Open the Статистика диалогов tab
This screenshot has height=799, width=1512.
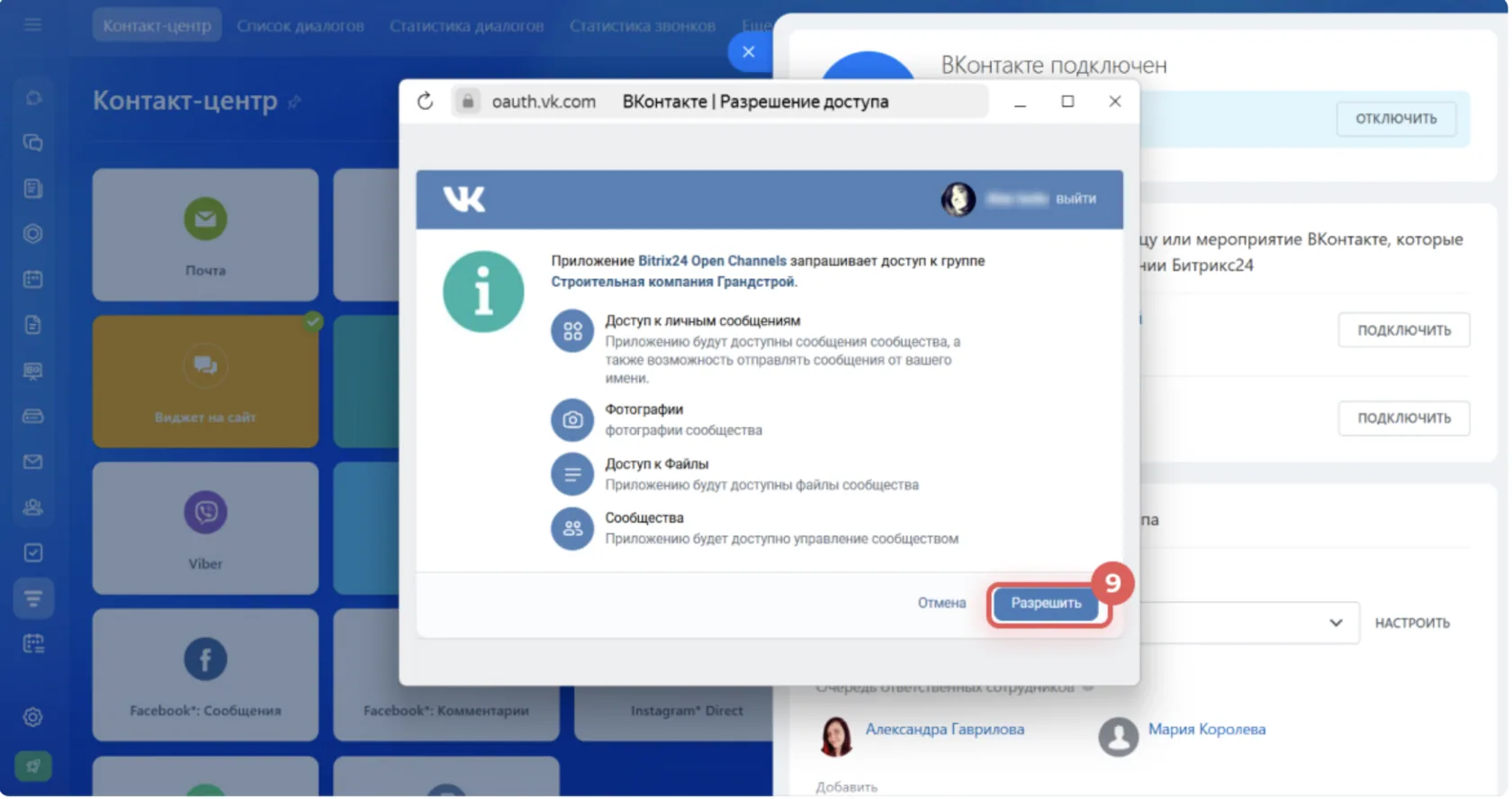click(466, 25)
